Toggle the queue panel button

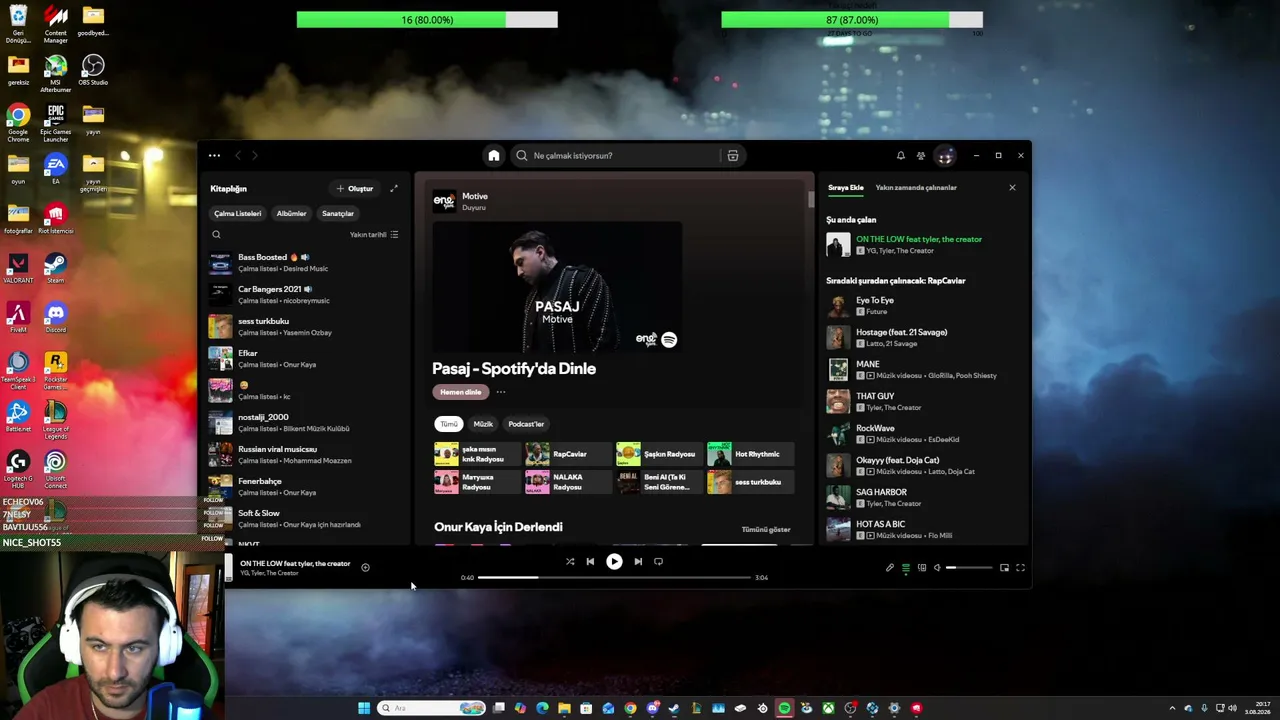point(906,568)
